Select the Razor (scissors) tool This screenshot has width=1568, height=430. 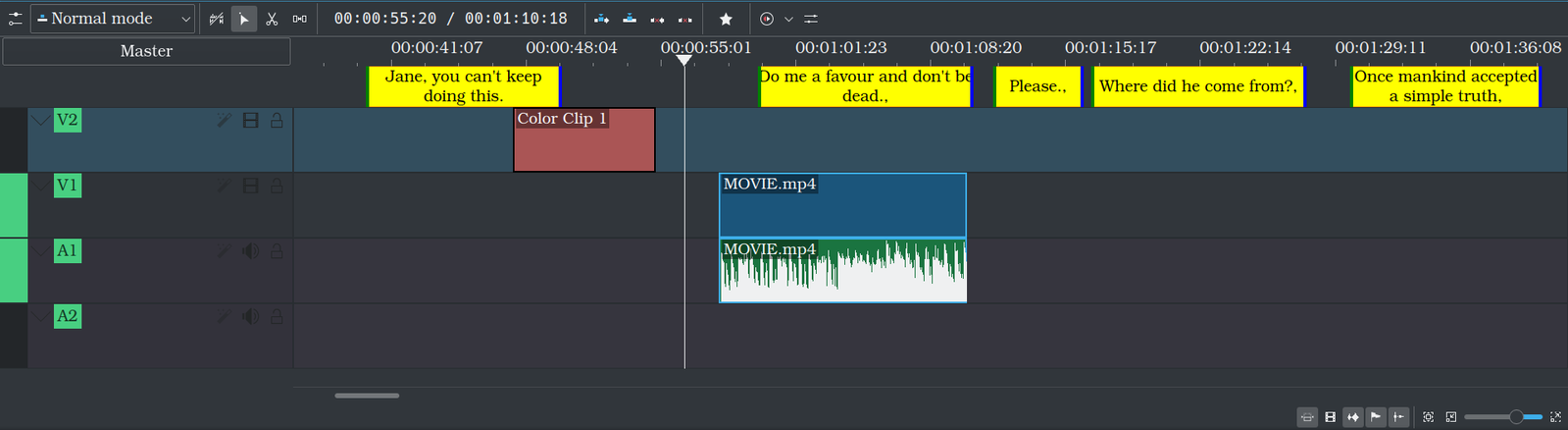[x=272, y=19]
